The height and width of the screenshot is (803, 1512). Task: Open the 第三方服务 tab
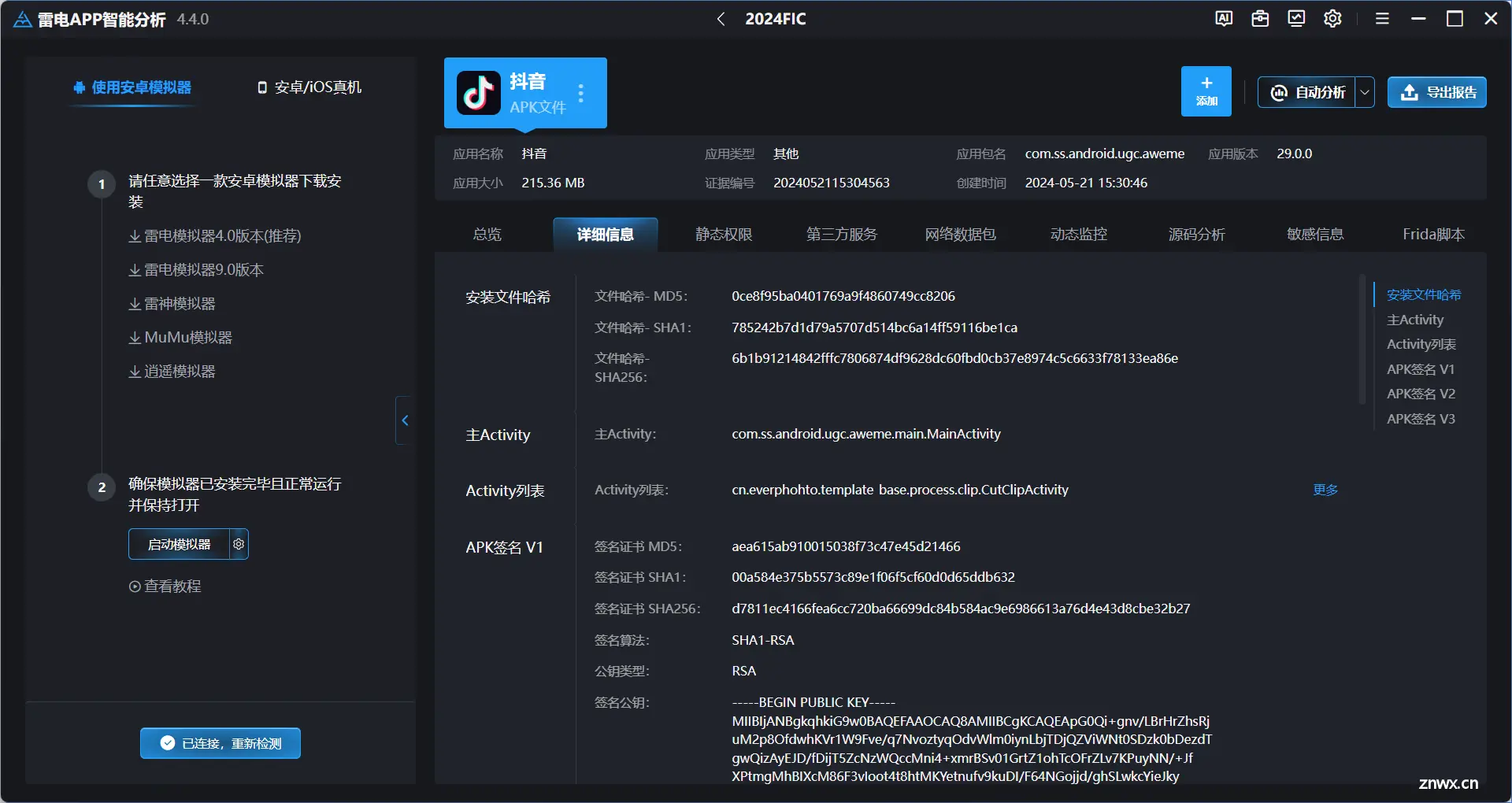pos(842,235)
